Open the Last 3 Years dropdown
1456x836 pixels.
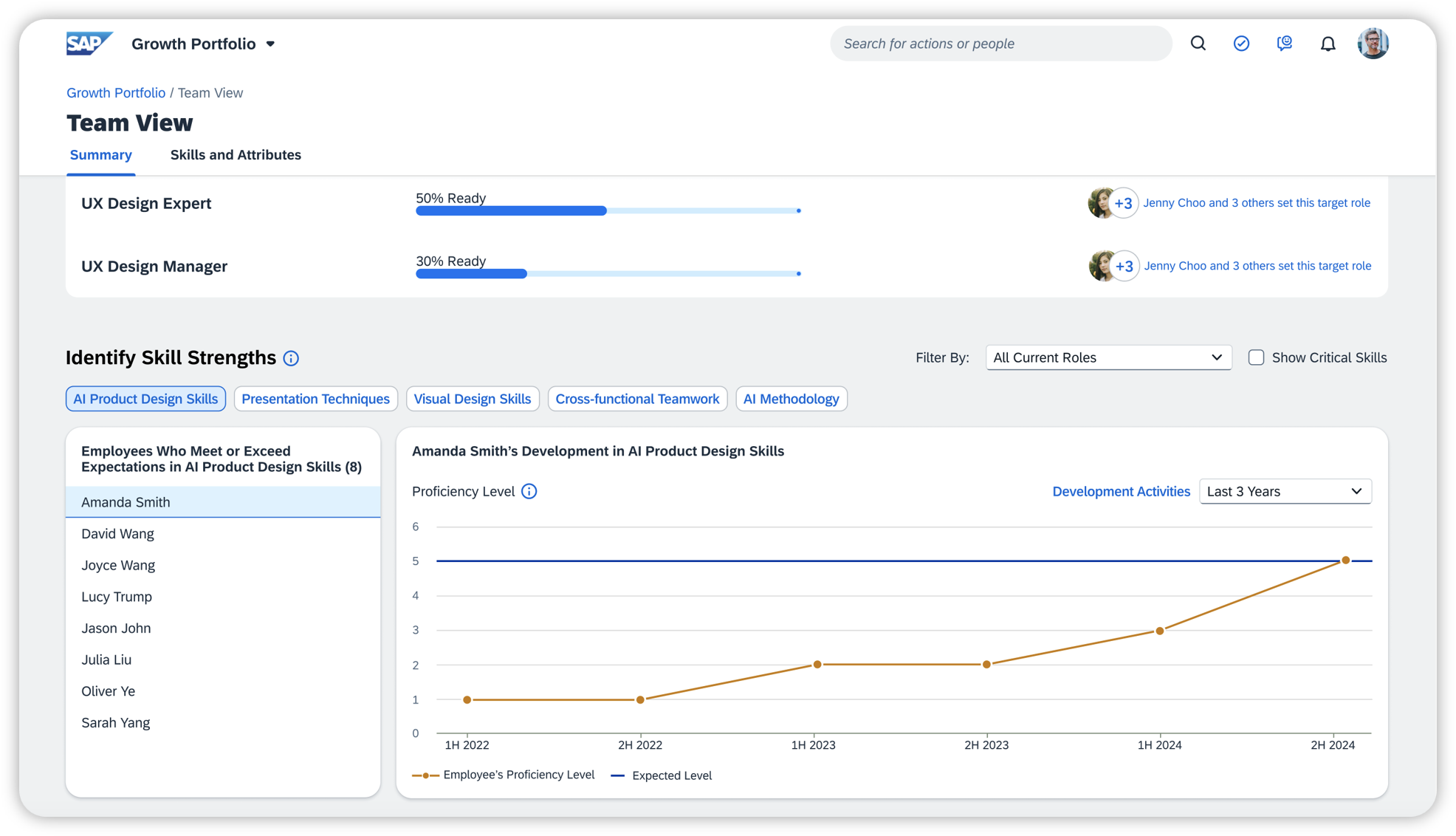pyautogui.click(x=1285, y=492)
